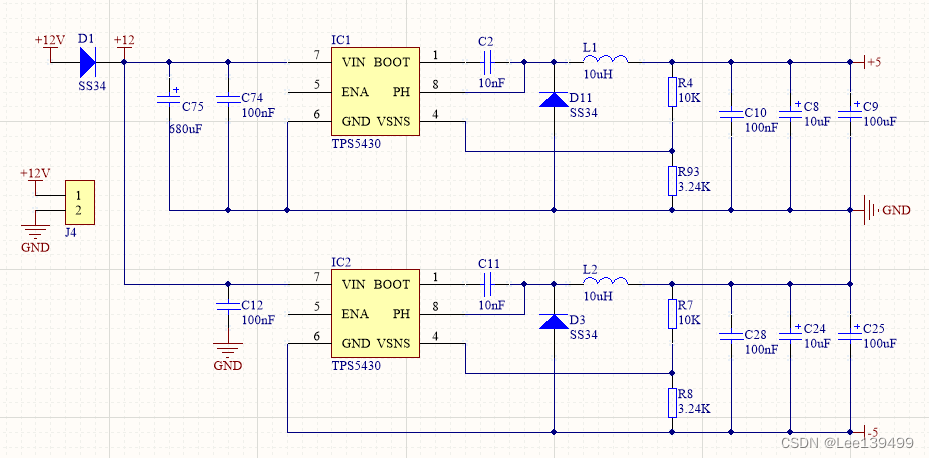This screenshot has width=929, height=458.
Task: Click the TPS5430 label under IC2
Action: (x=356, y=366)
